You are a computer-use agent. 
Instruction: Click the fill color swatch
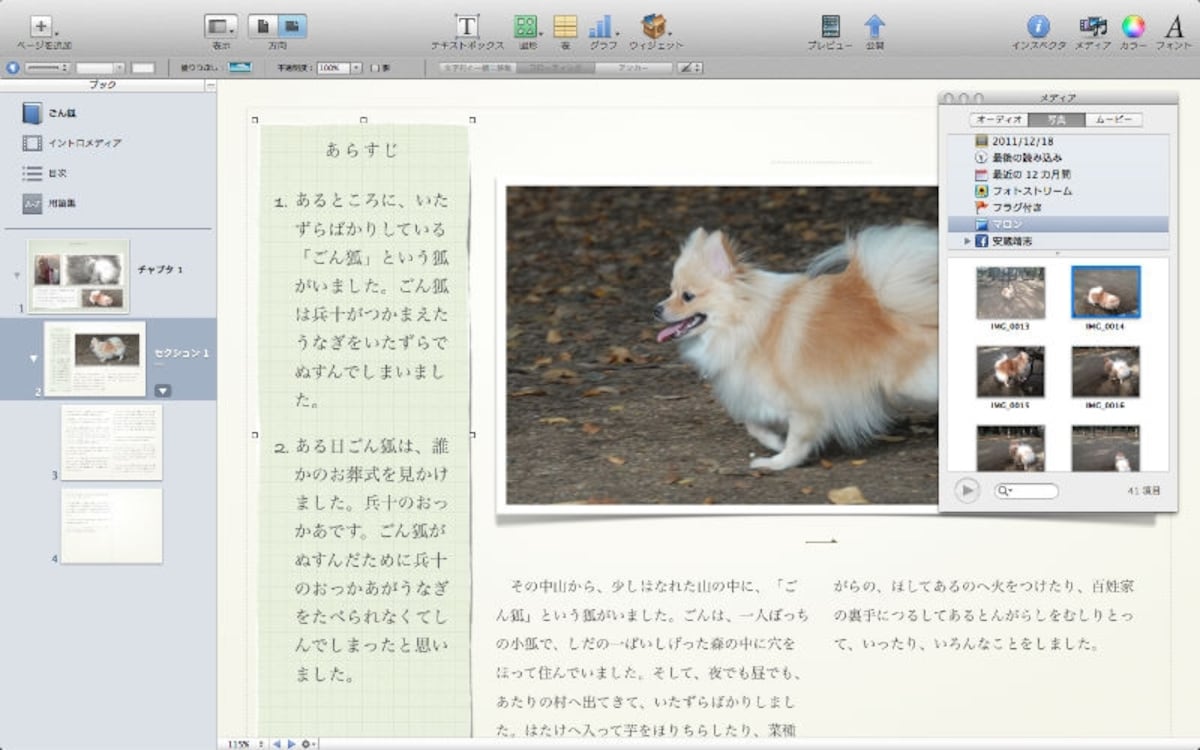click(x=240, y=68)
